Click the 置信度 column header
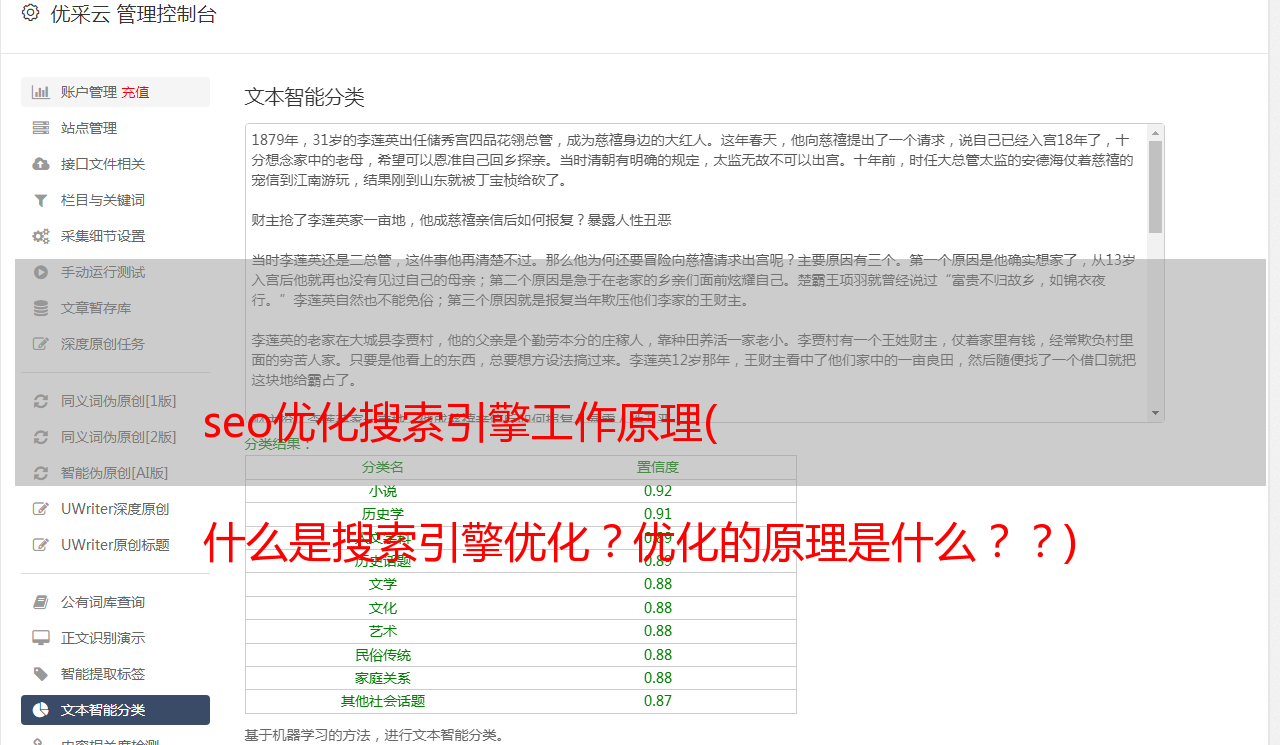 (658, 467)
